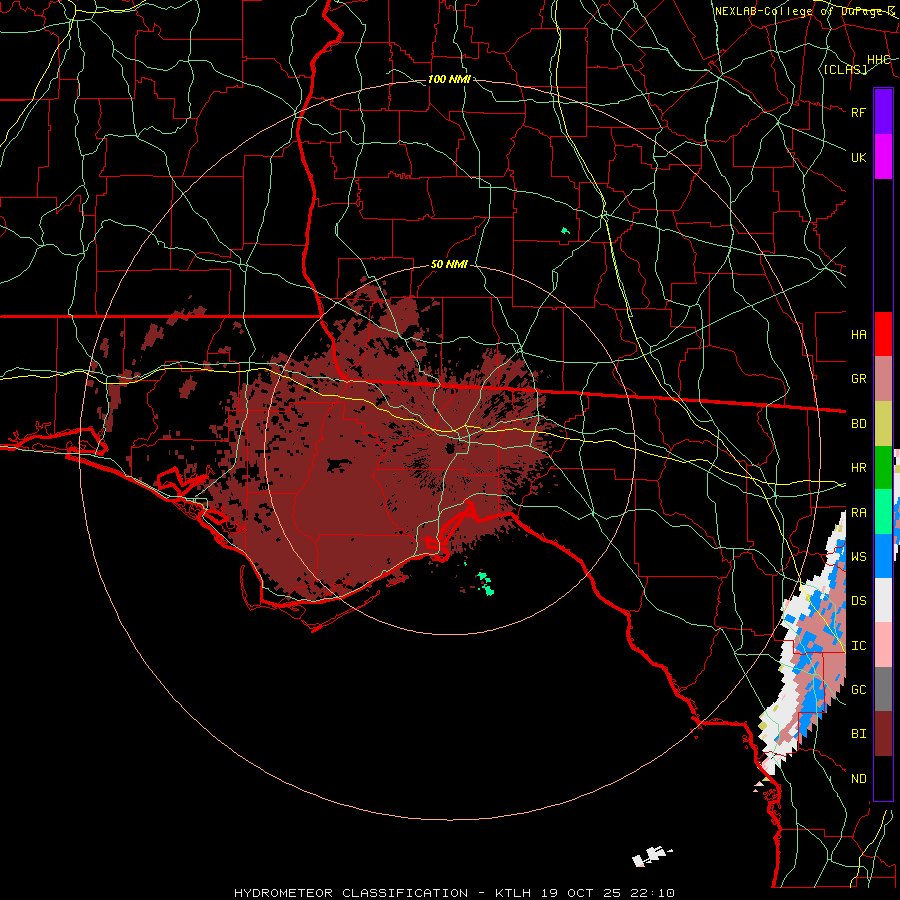This screenshot has width=900, height=900.
Task: Click the RF legend label
Action: (858, 112)
